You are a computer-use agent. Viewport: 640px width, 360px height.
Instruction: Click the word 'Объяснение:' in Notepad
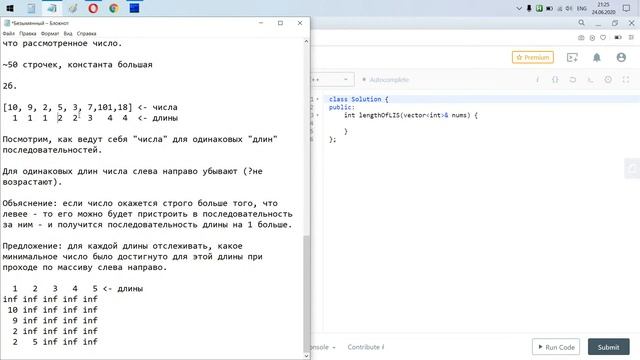30,203
